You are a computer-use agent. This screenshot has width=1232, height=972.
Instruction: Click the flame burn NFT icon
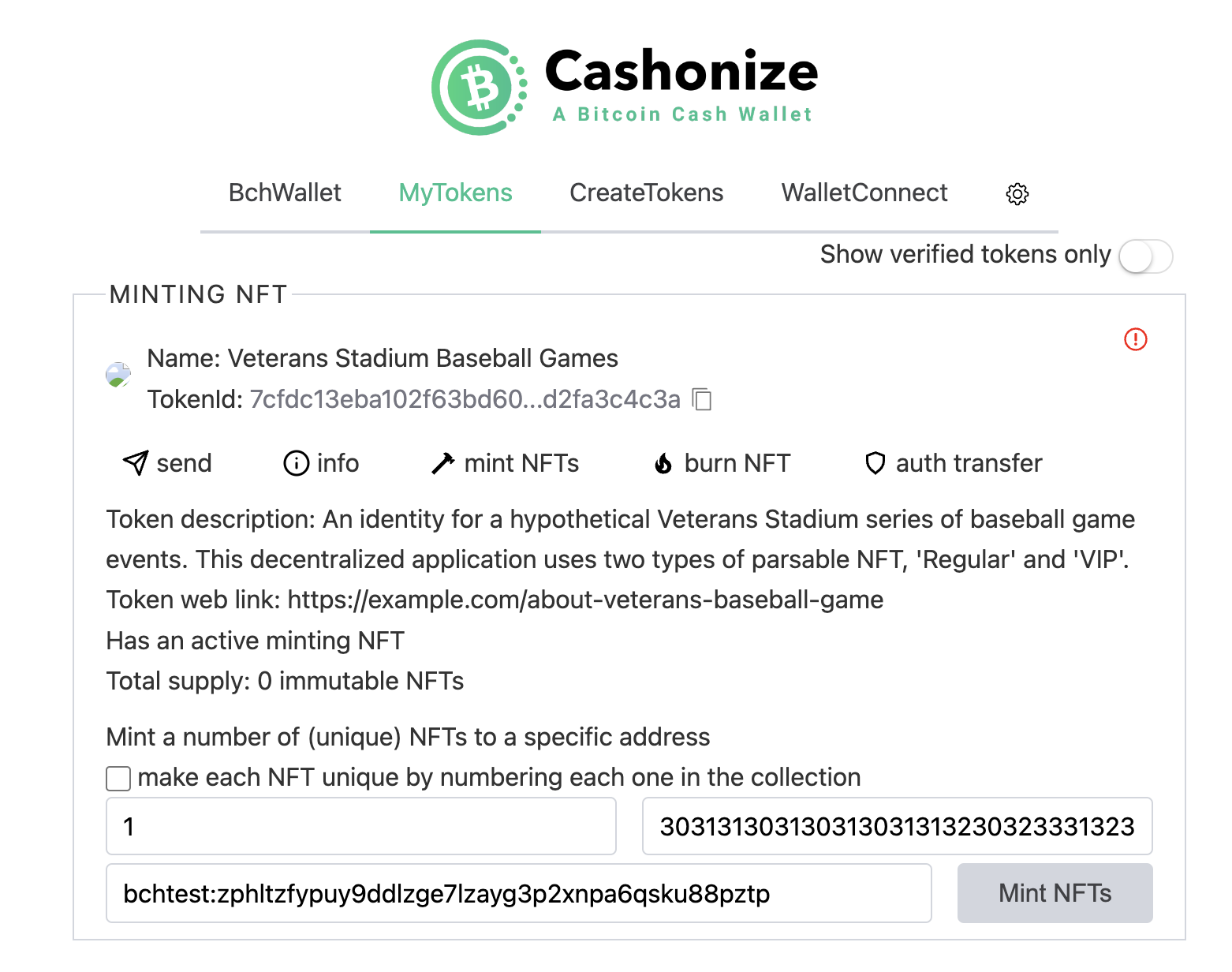click(x=663, y=463)
